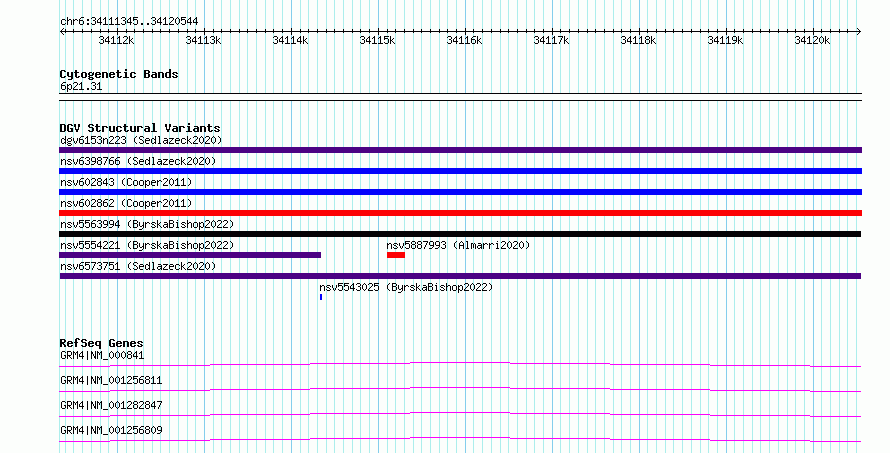Screen dimensions: 890x453
Task: Select the nsv6573751 purple variant bar
Action: tap(460, 276)
